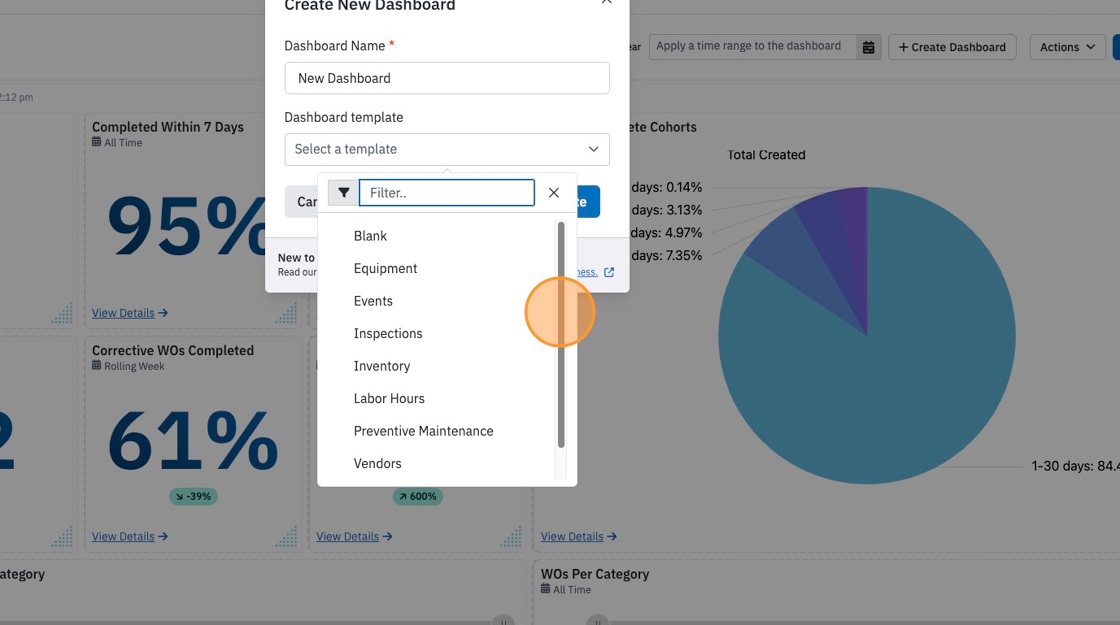Click the external link icon in modal footer
Screen dimensions: 1120x625
pos(609,272)
